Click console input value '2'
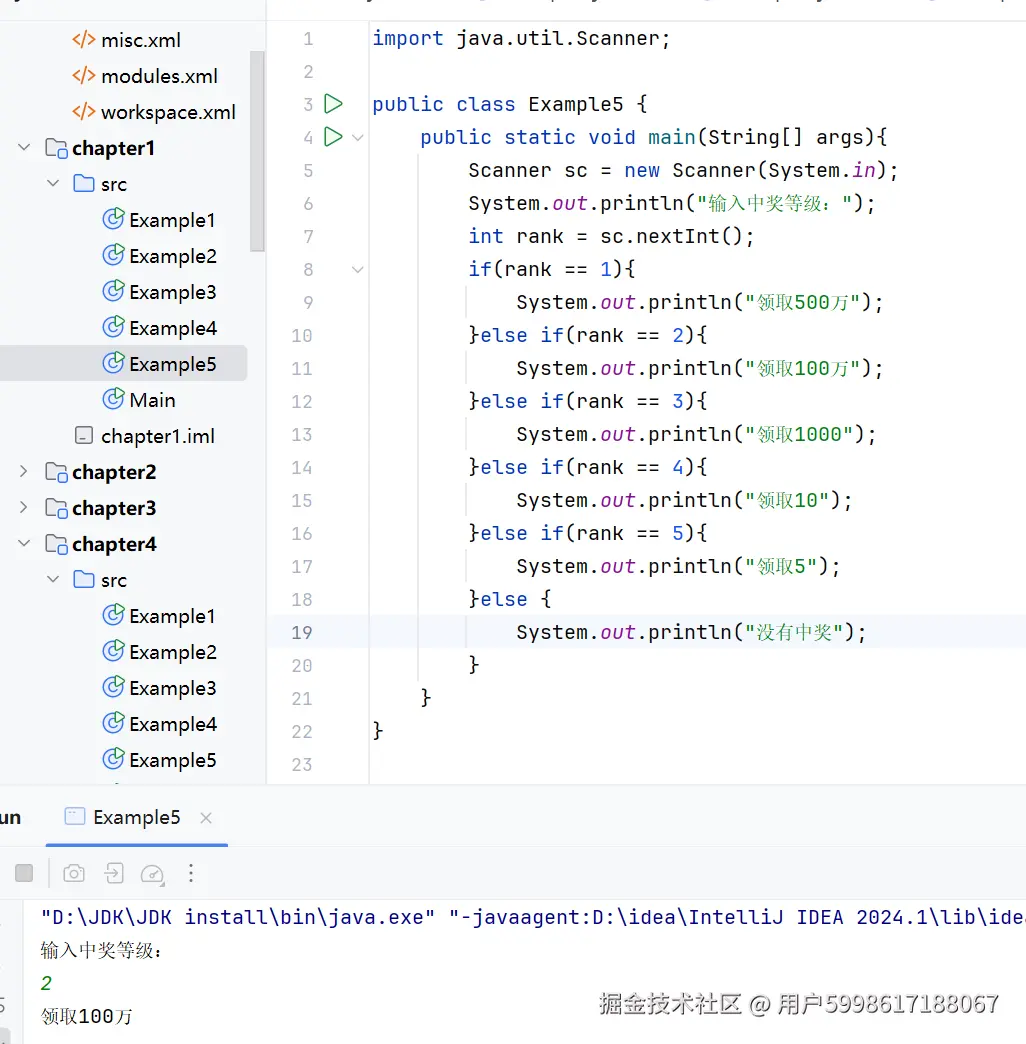 click(x=46, y=983)
